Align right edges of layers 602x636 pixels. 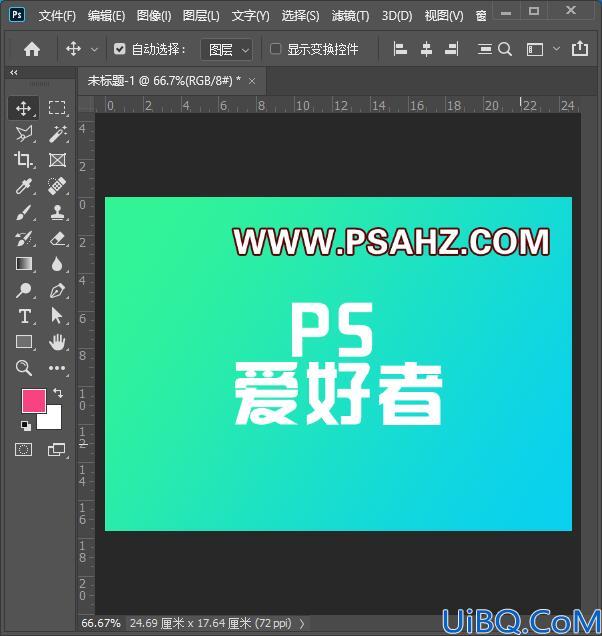click(452, 49)
